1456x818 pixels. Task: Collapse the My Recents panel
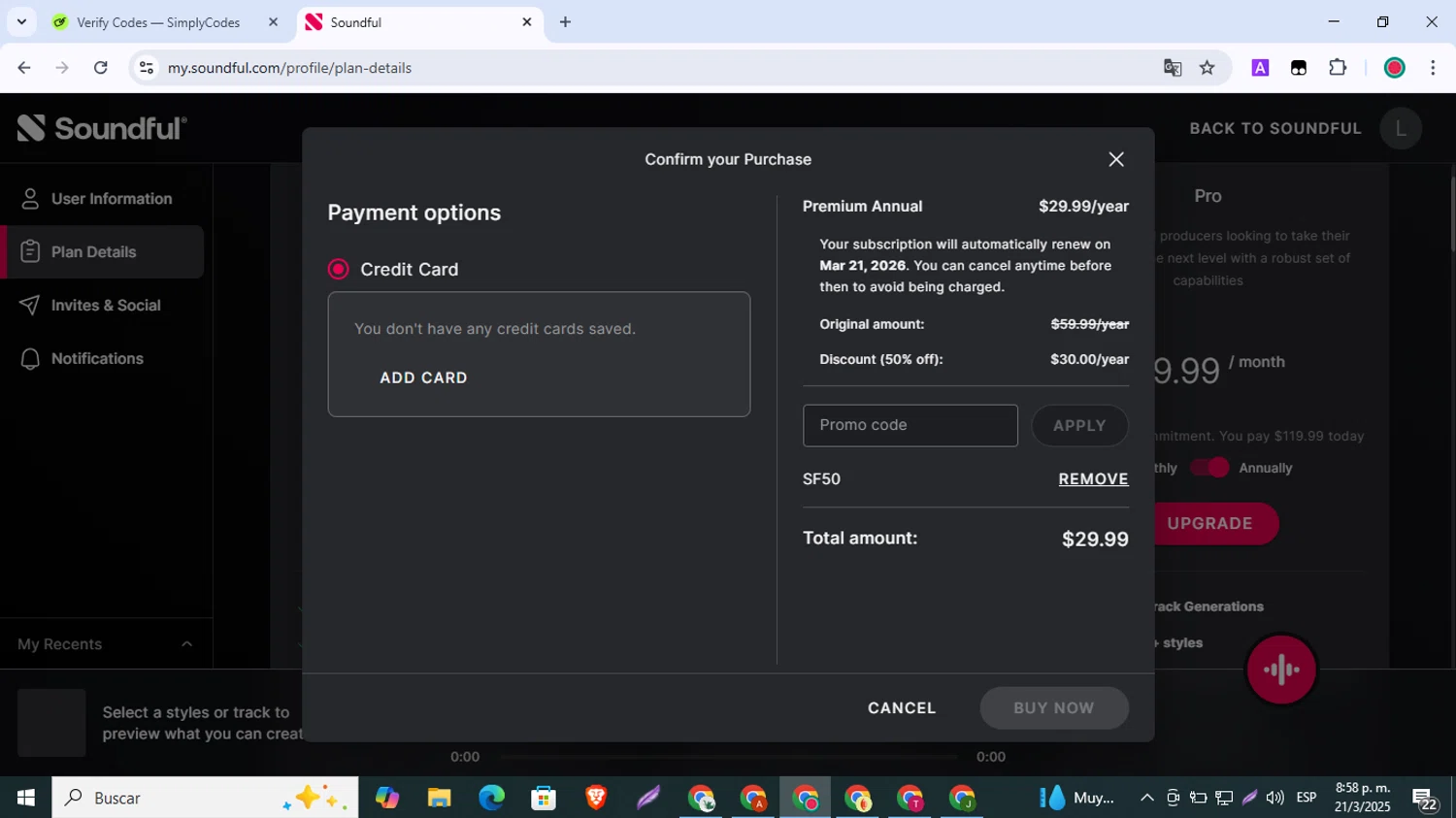point(186,644)
